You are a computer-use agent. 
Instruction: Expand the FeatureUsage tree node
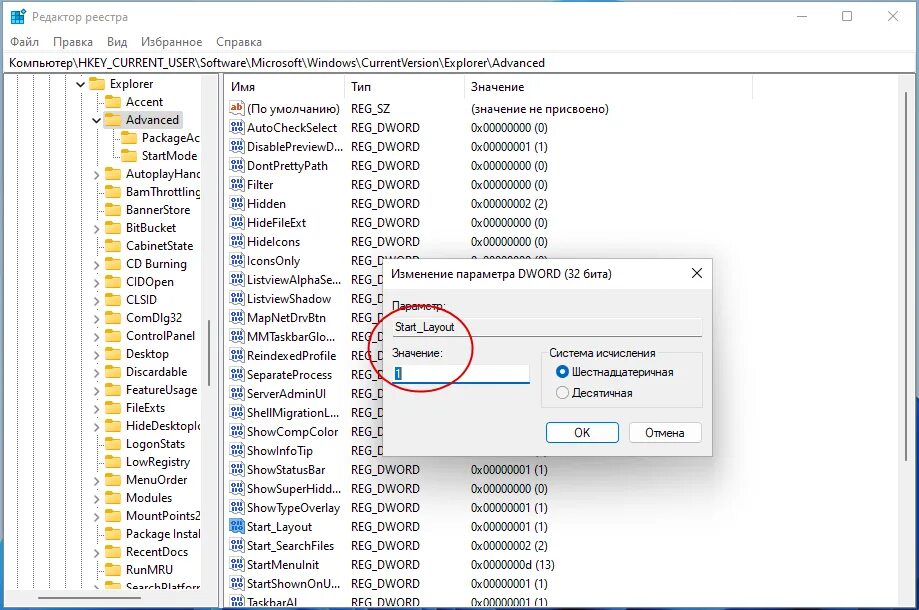97,390
